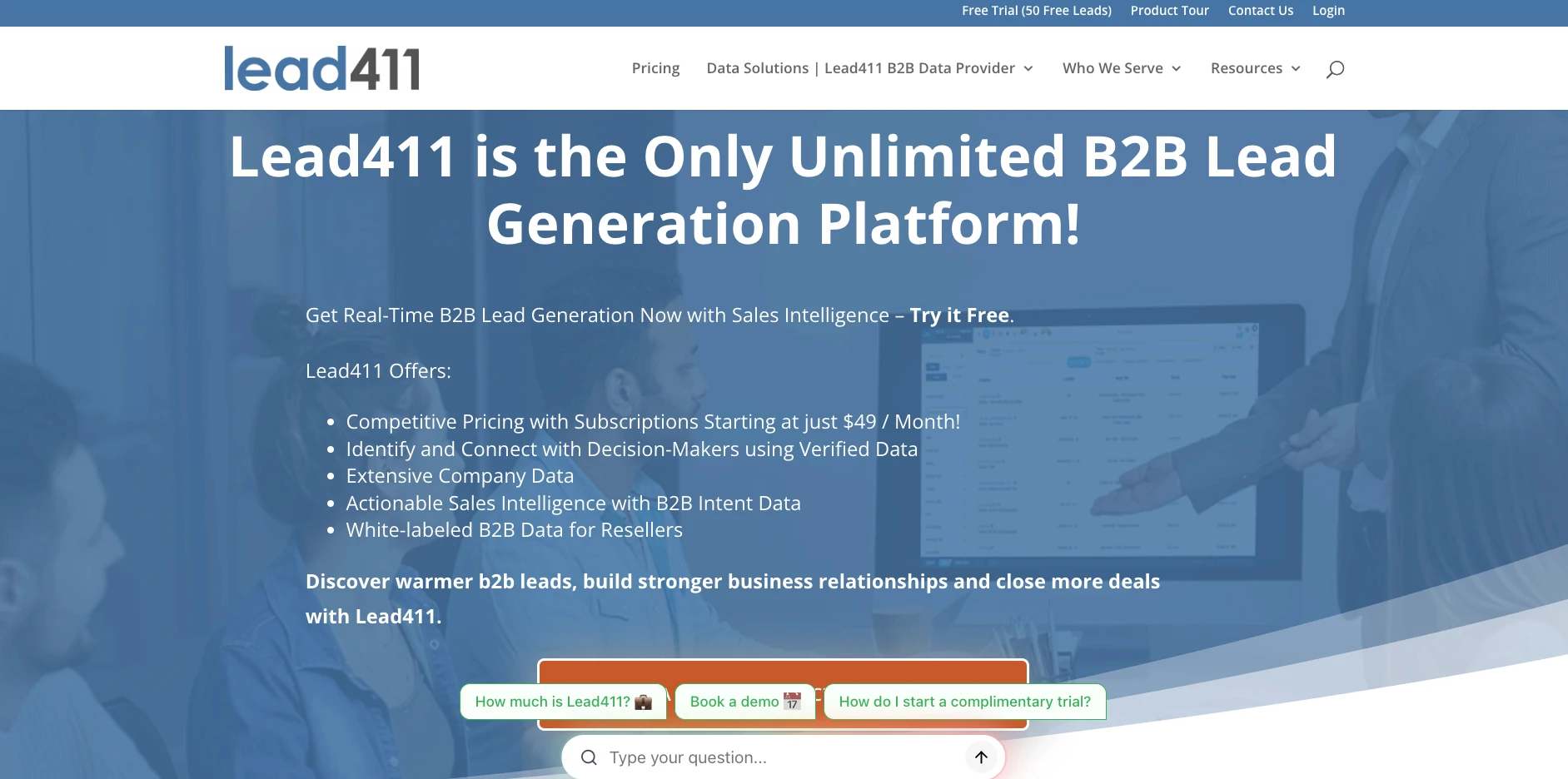The width and height of the screenshot is (1568, 779).
Task: Focus the 'Type your question...' input field
Action: (783, 757)
